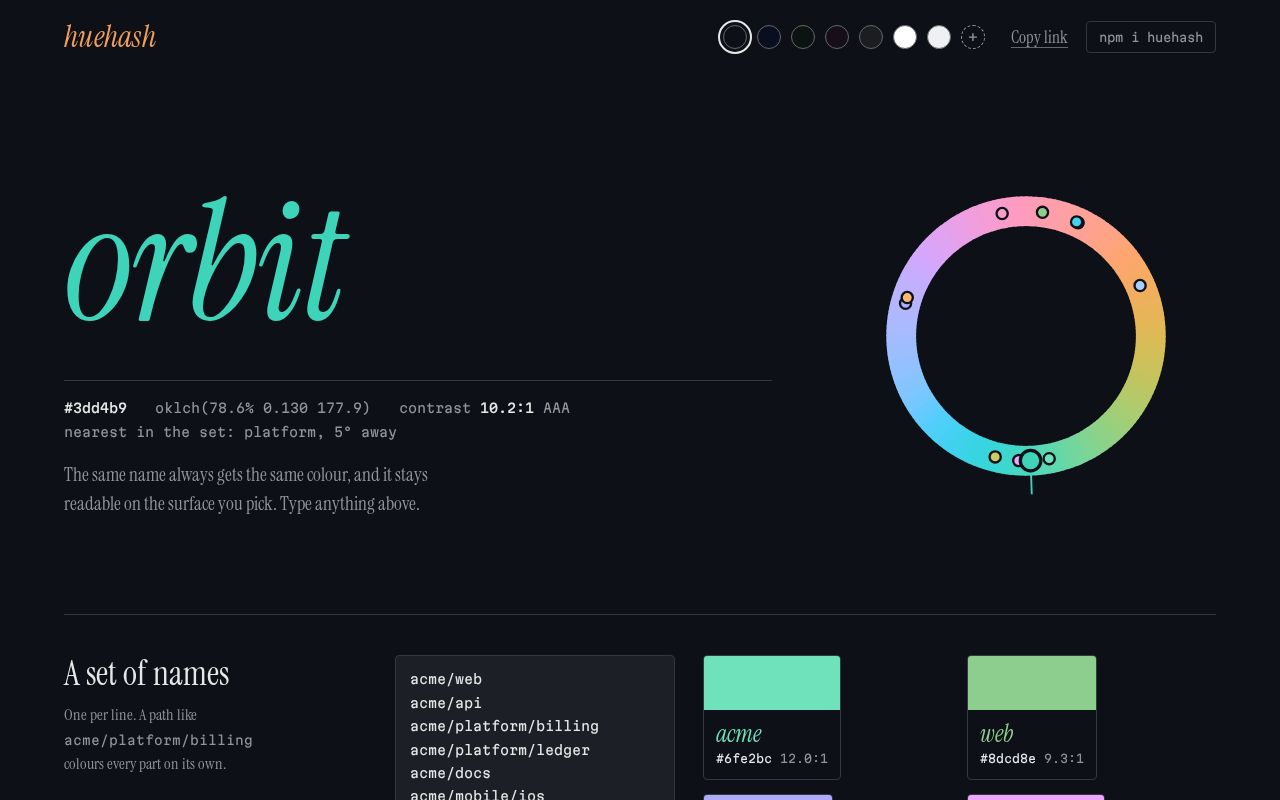Click the 12.0:1 ratio on the acme card
The image size is (1280, 800).
[x=804, y=759]
